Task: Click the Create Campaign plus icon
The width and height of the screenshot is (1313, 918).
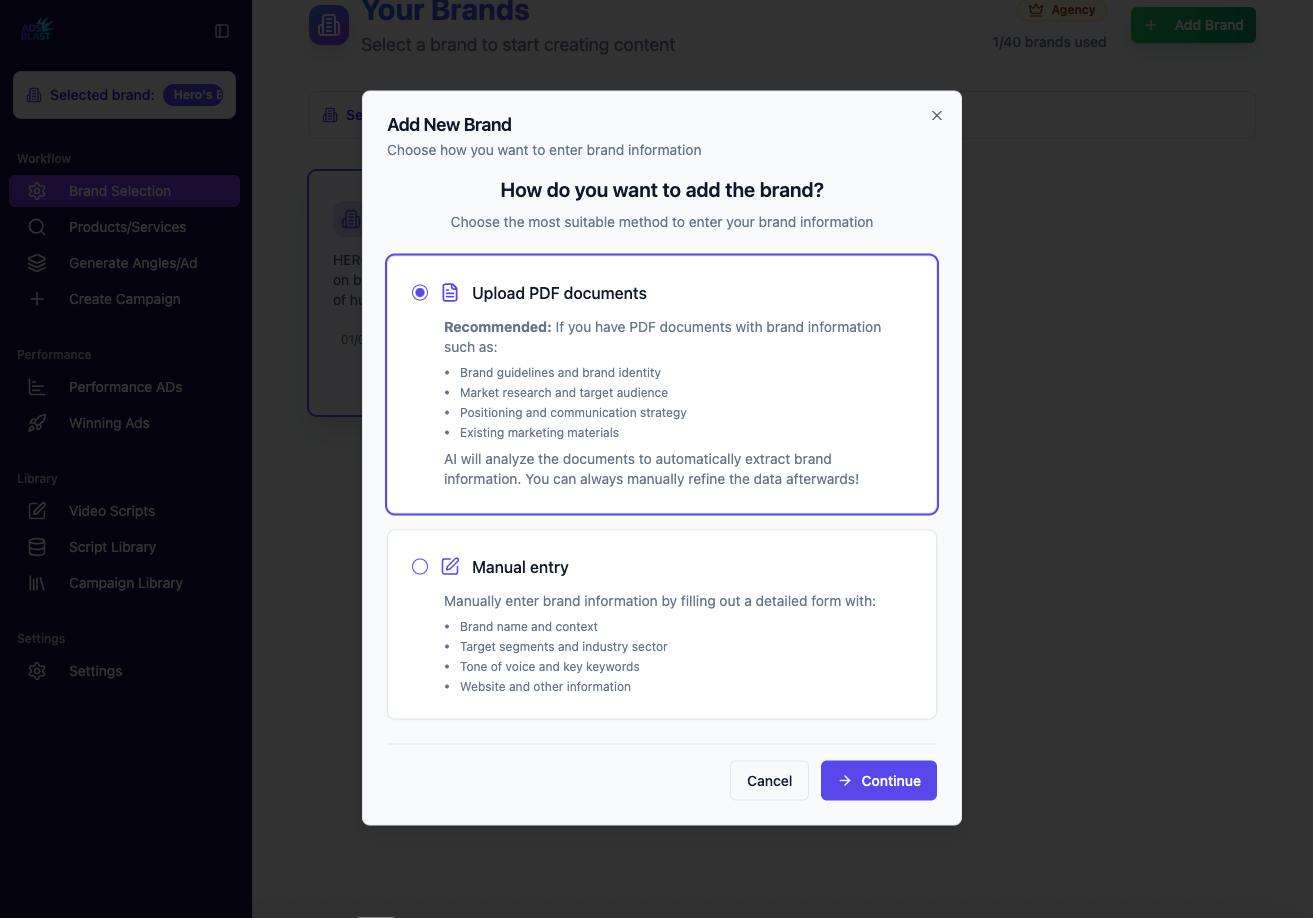Action: click(37, 299)
